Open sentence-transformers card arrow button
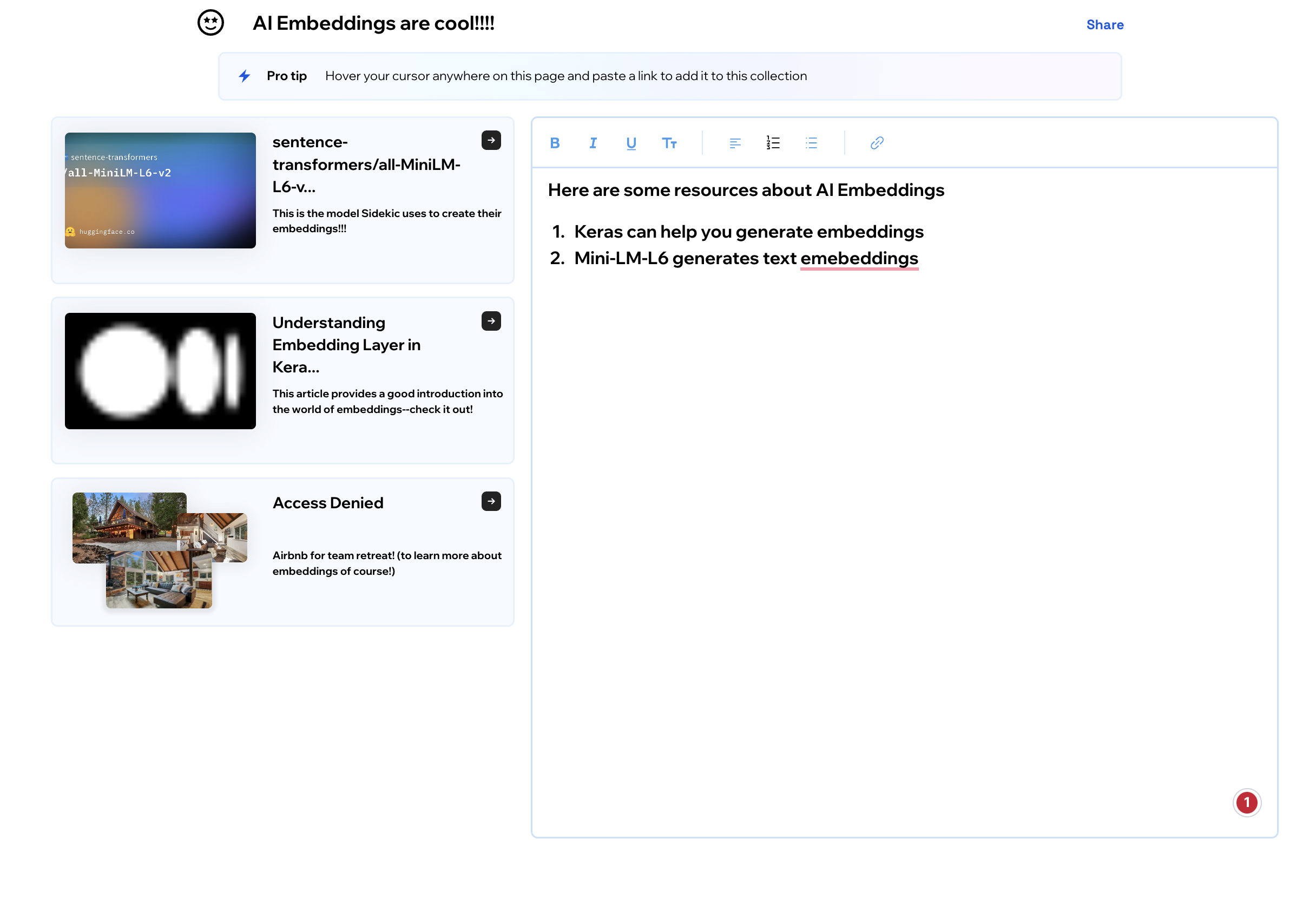Viewport: 1316px width, 918px height. pyautogui.click(x=491, y=141)
